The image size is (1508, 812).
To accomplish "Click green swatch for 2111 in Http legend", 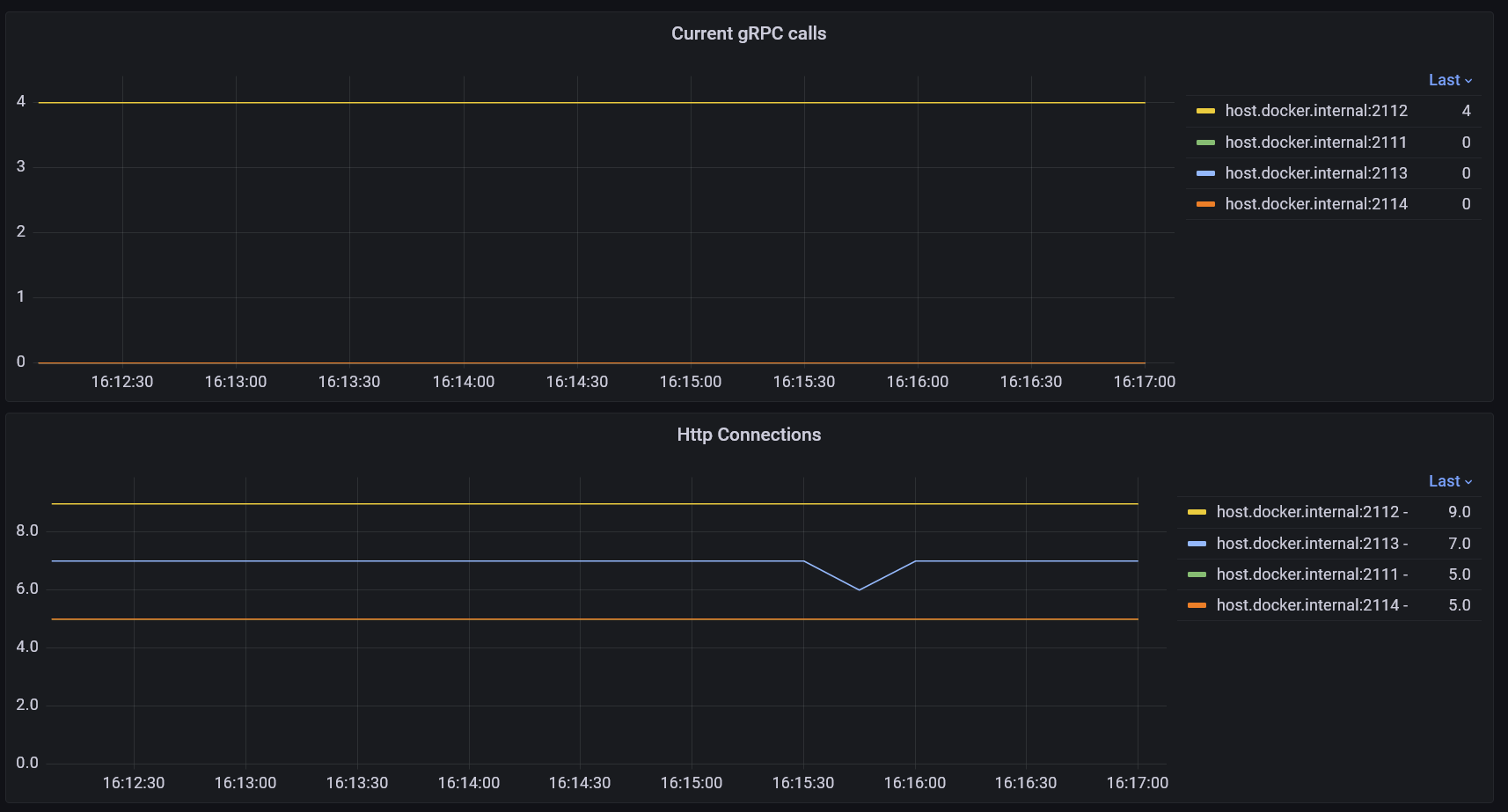I will pos(1197,574).
